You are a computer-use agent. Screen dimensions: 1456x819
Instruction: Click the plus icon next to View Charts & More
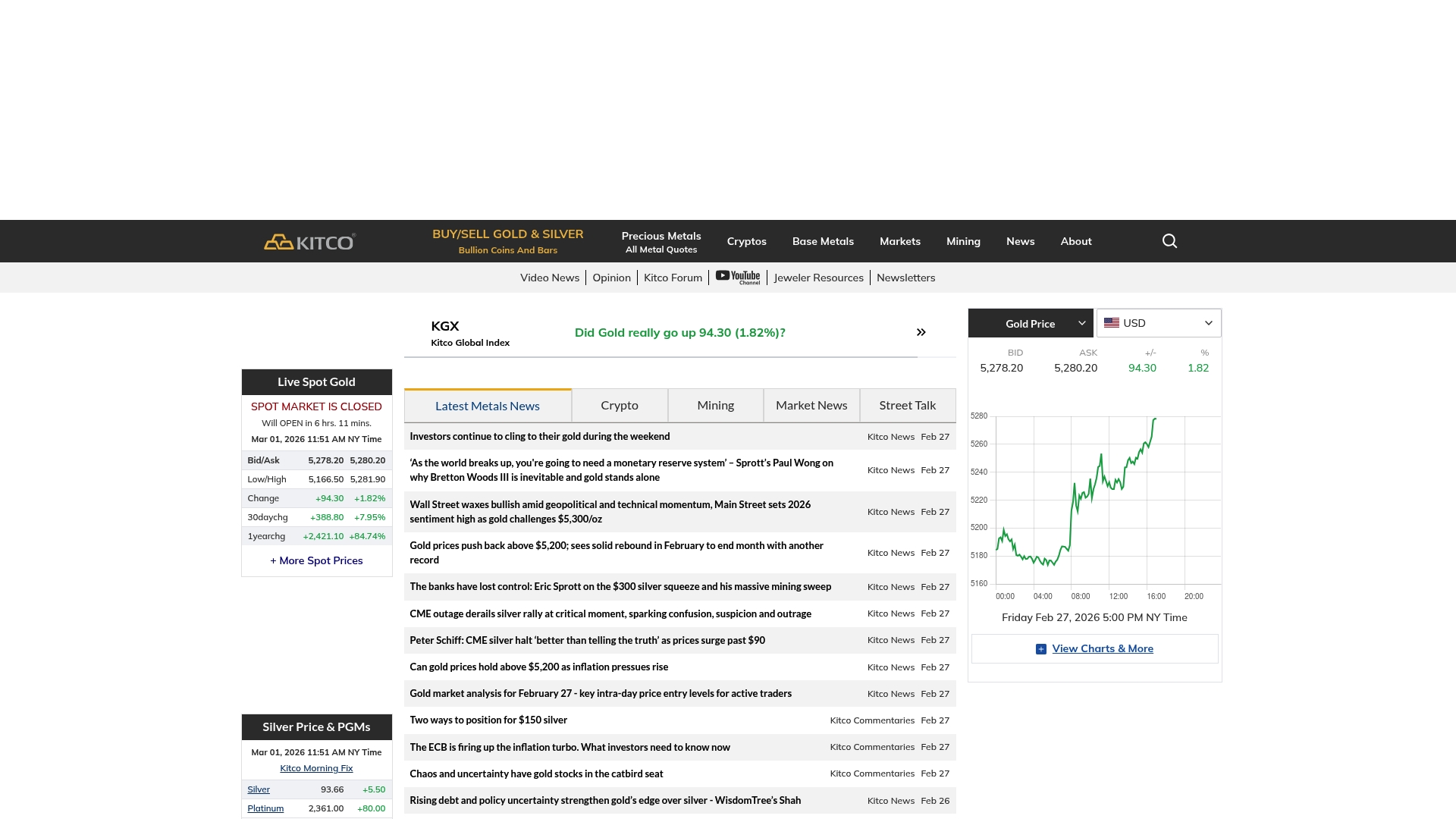1042,649
